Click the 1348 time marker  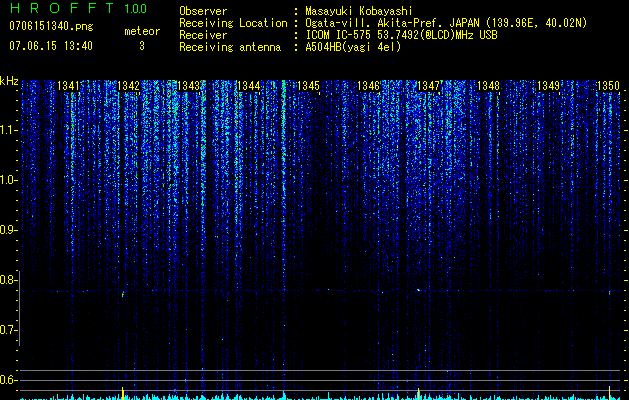point(488,86)
